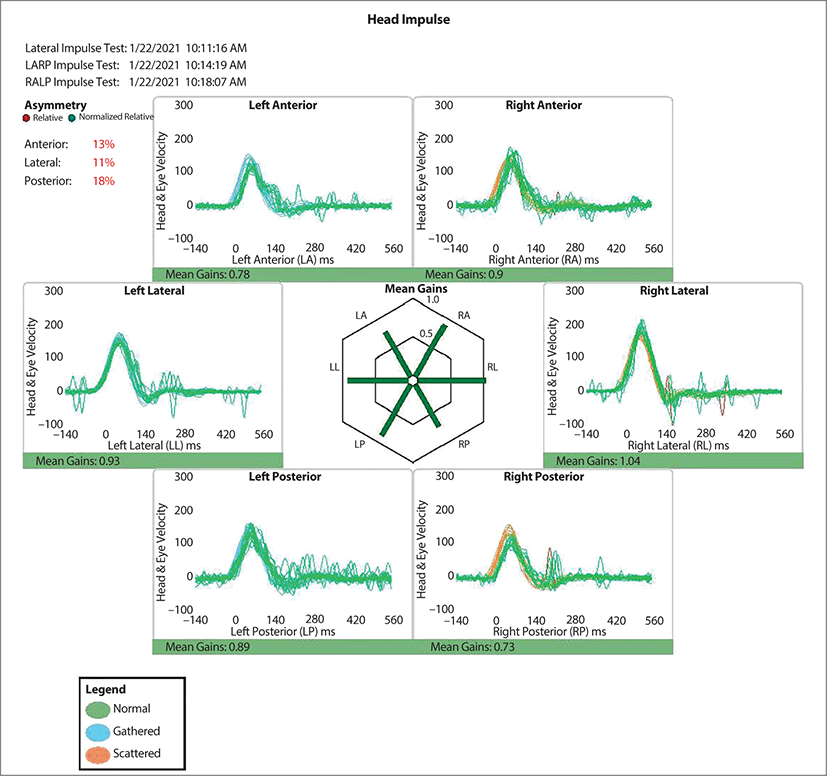Open the Left Posterior velocity trace plot
Viewport: 827px width, 776px height.
point(282,554)
